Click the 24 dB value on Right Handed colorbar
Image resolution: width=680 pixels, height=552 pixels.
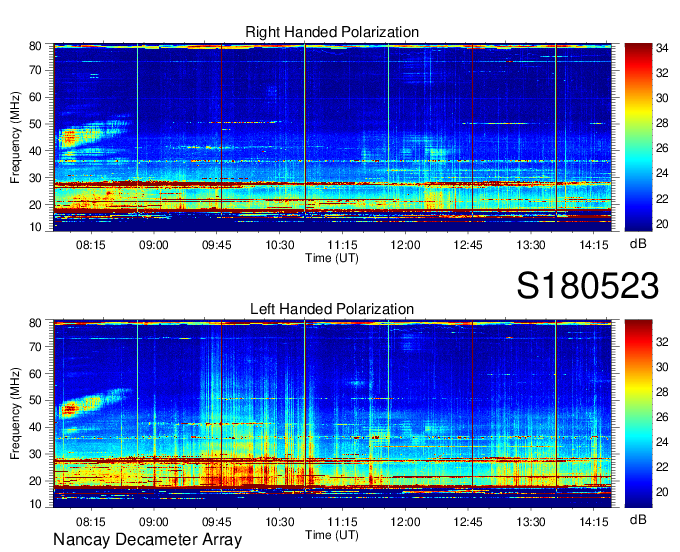pos(662,173)
